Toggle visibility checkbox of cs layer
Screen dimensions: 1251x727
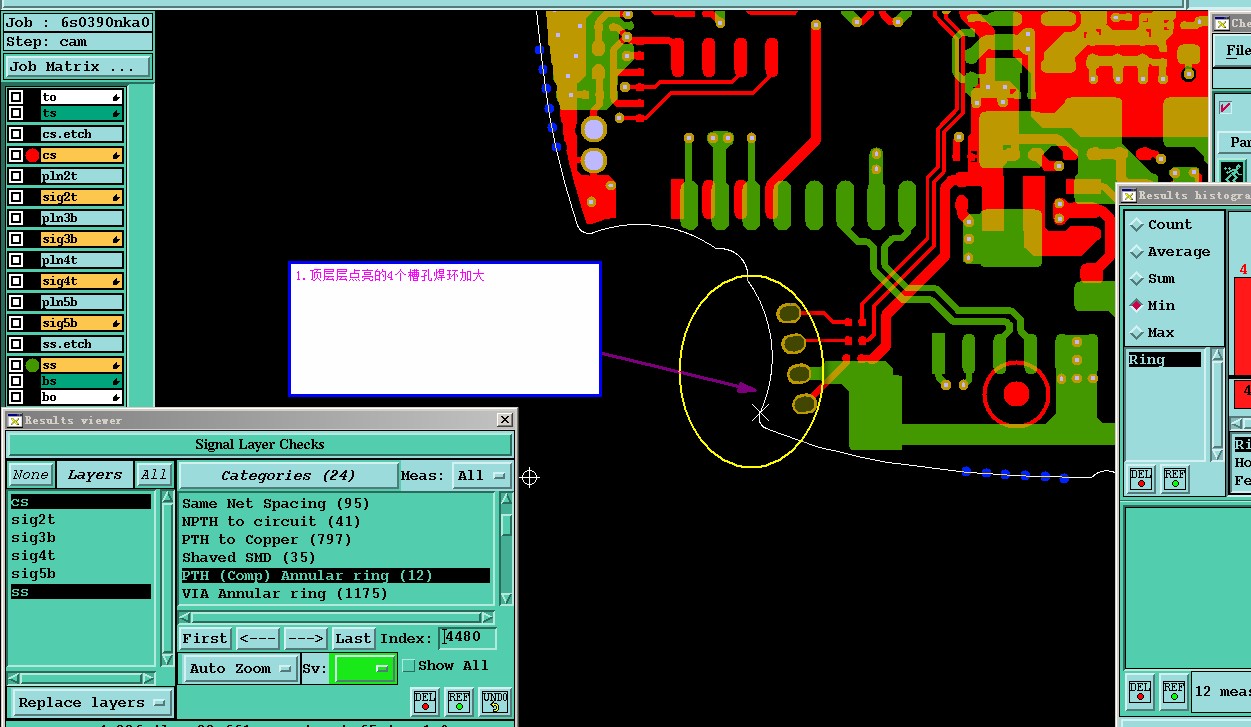pyautogui.click(x=16, y=155)
